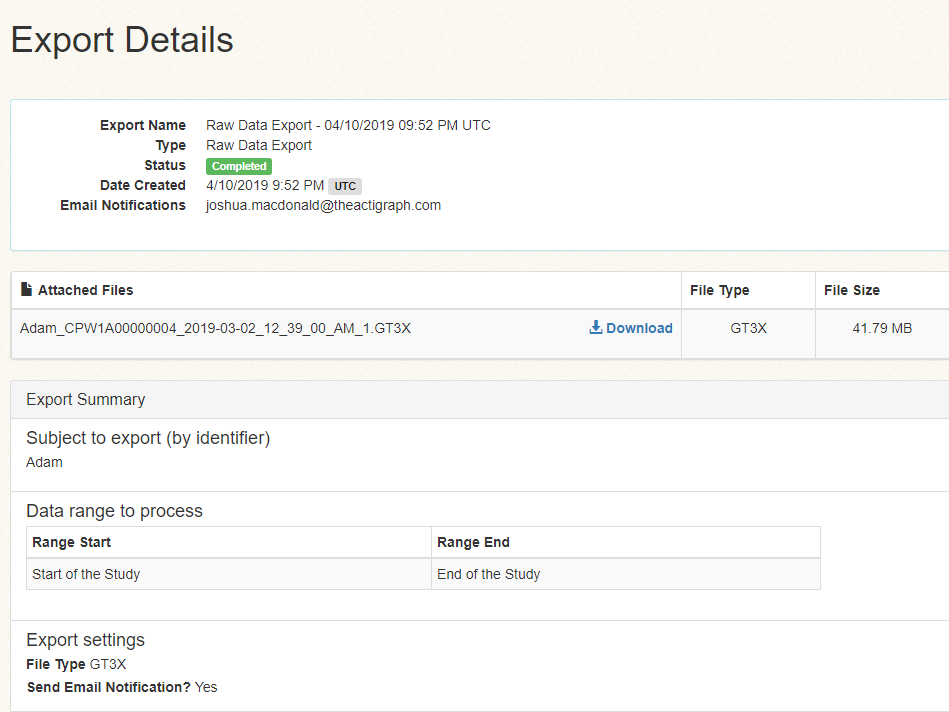Viewport: 949px width, 712px height.
Task: Click the Export Details page heading
Action: click(122, 40)
